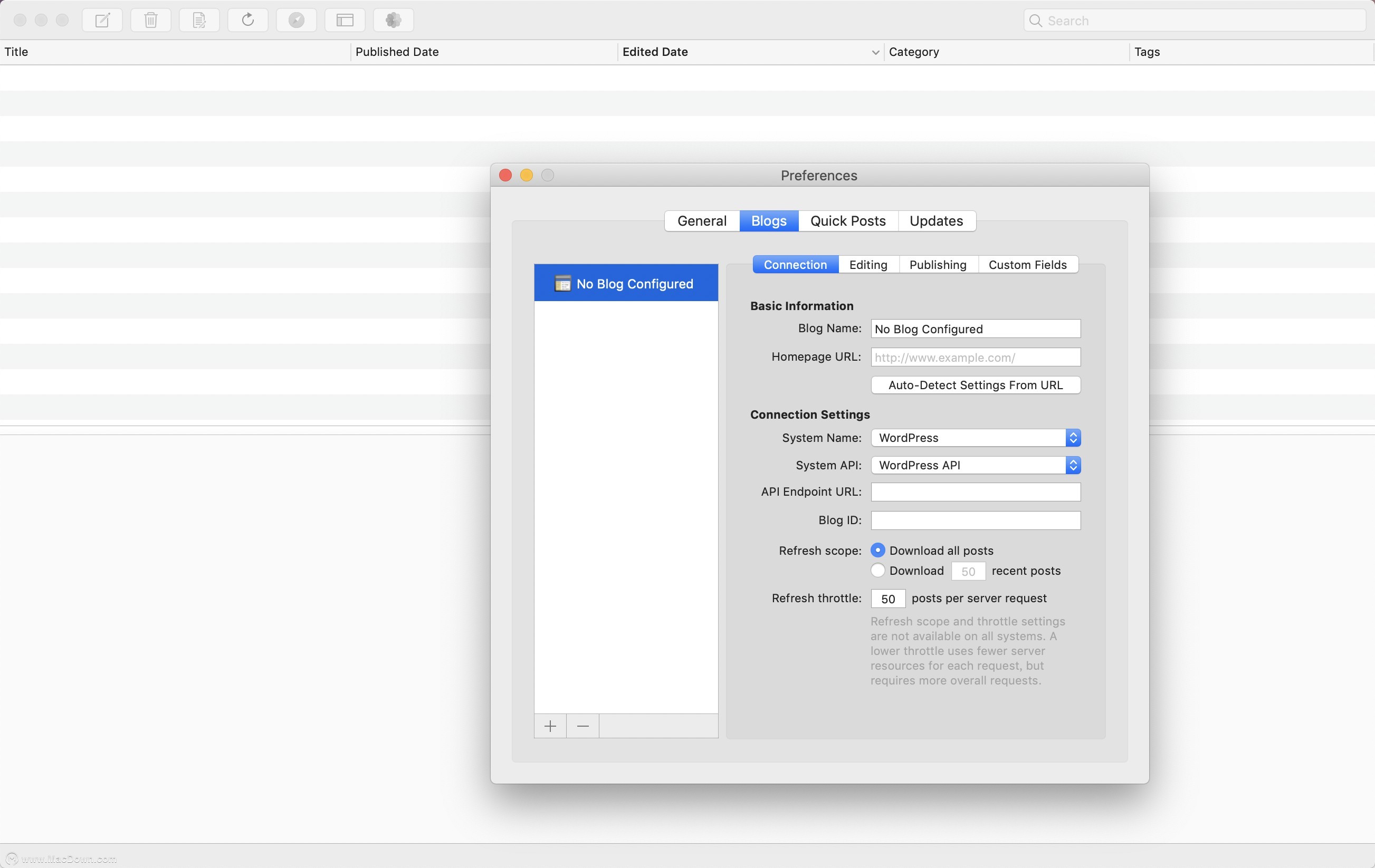
Task: Select the Blogs preferences tab
Action: point(769,221)
